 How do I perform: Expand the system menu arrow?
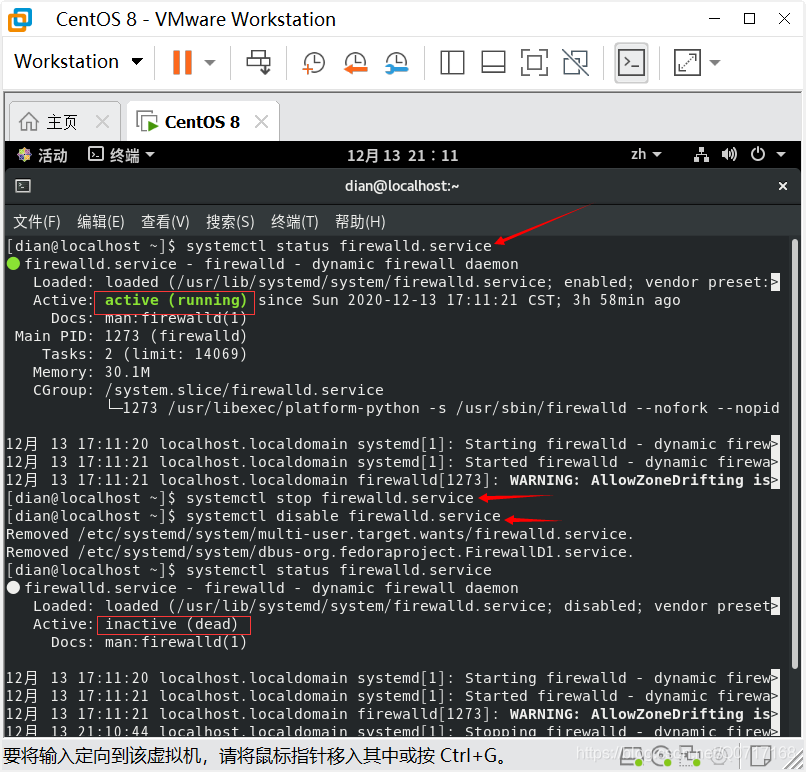click(781, 154)
